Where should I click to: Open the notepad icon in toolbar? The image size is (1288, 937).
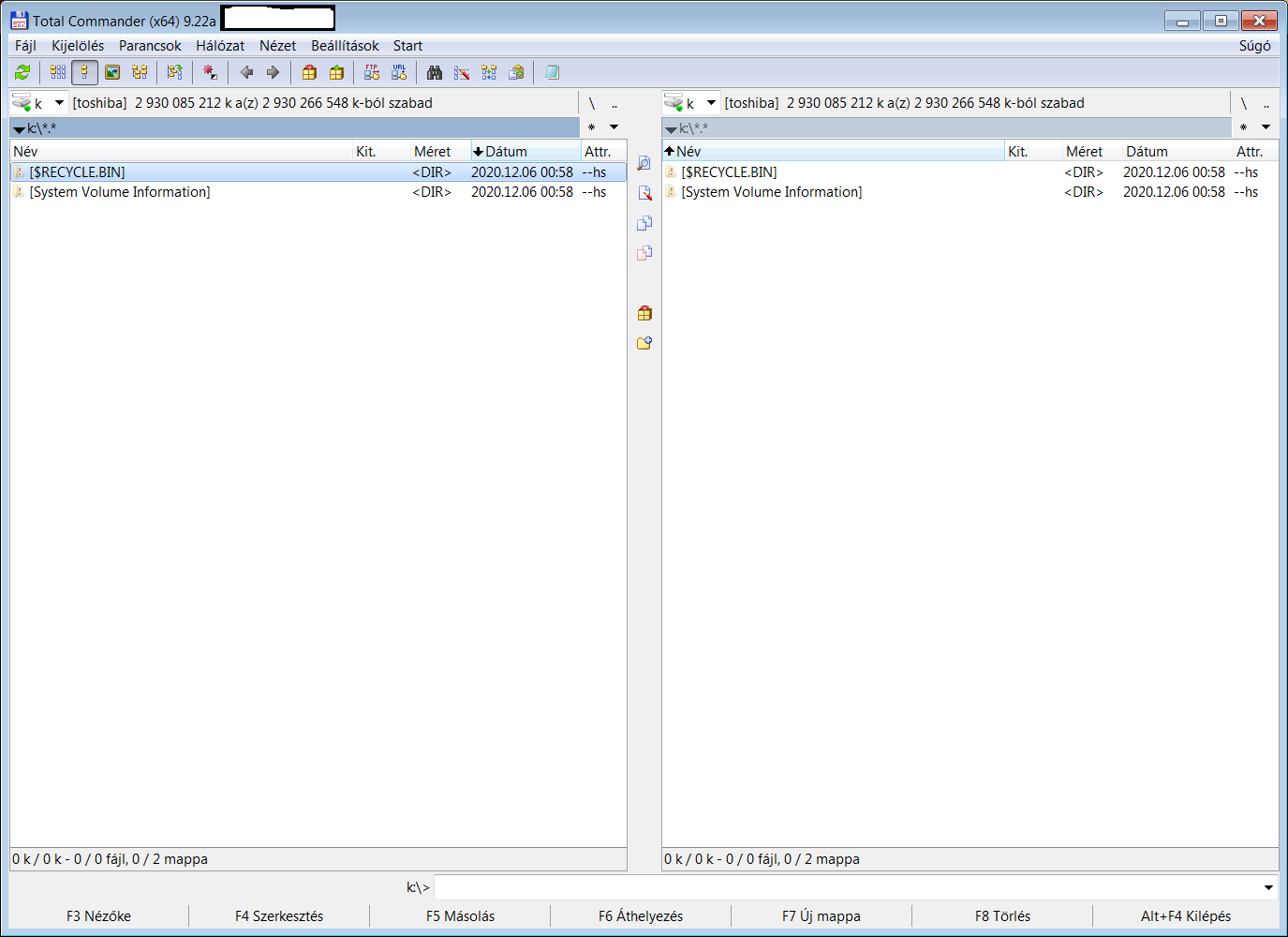pyautogui.click(x=552, y=72)
